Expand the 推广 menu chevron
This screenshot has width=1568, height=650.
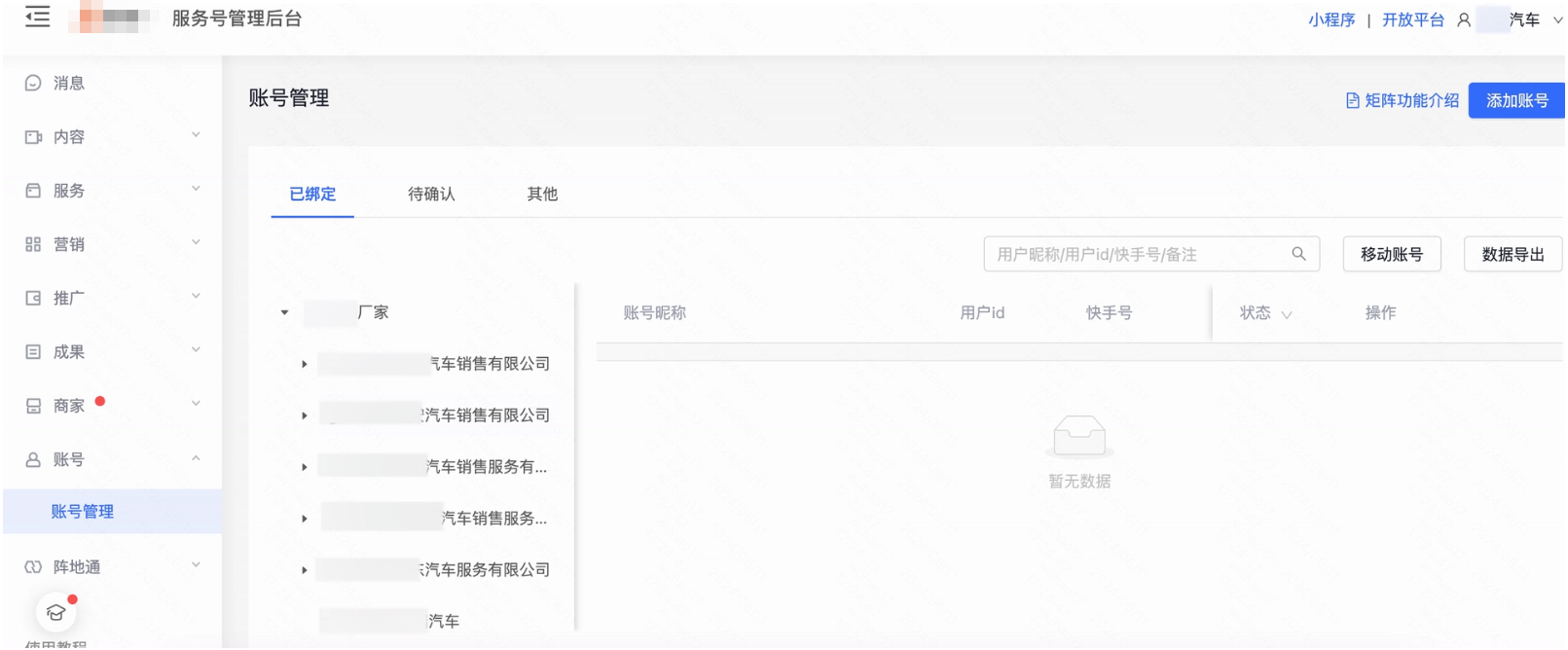pos(196,296)
